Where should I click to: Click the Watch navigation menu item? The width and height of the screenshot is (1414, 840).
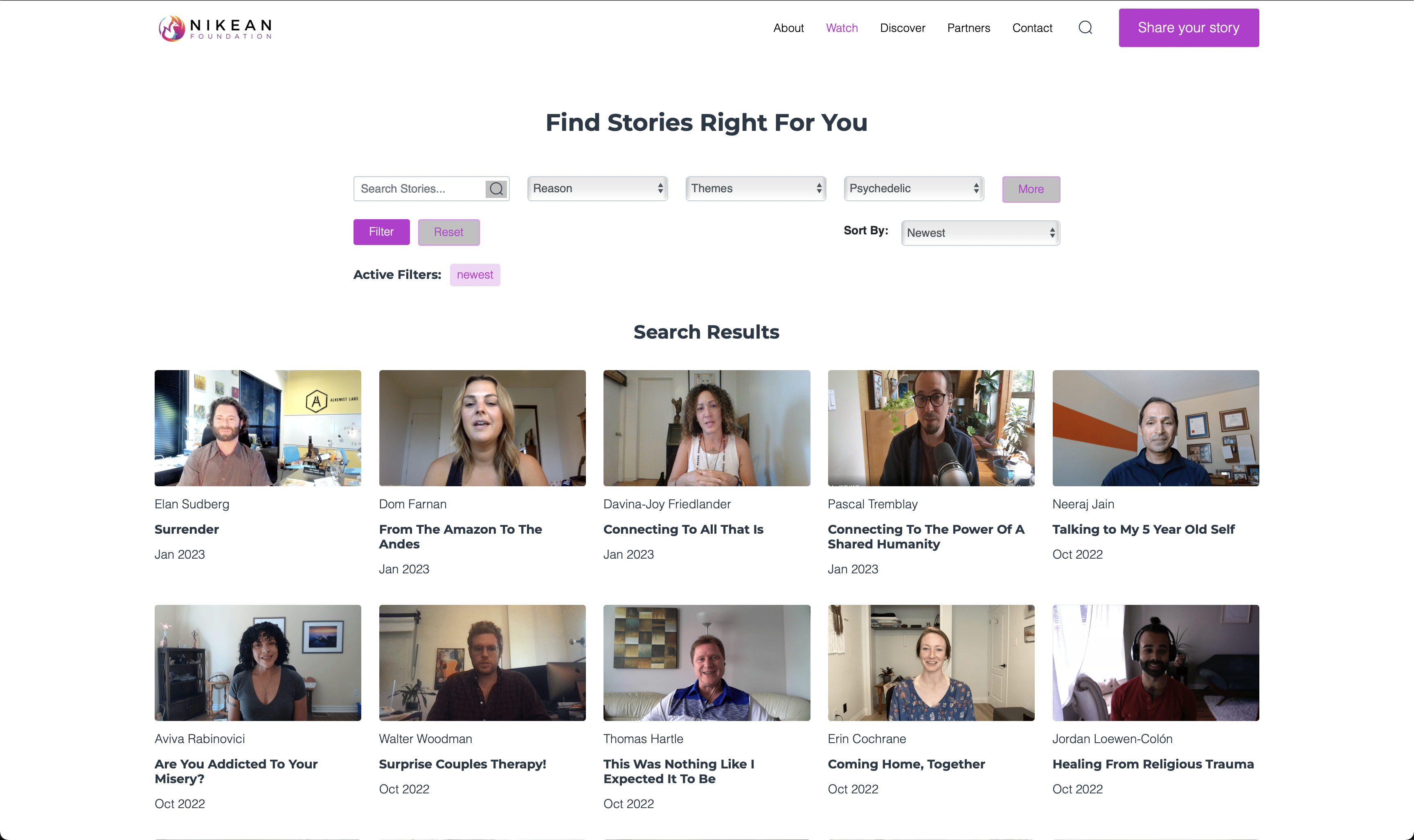point(842,28)
